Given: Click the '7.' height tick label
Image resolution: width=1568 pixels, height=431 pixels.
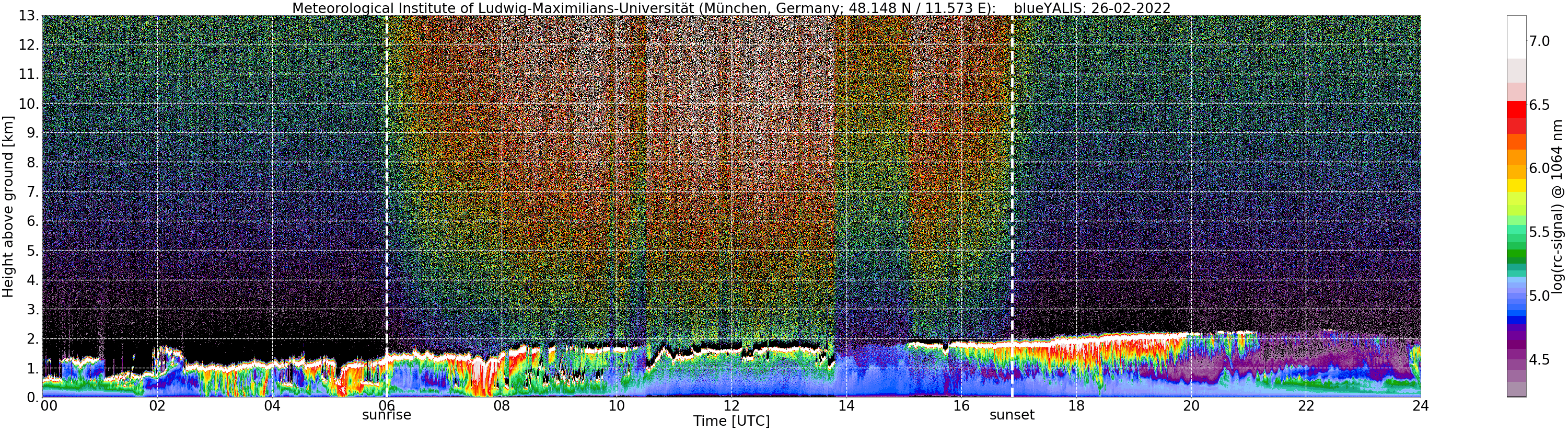Looking at the screenshot, I should click(x=33, y=192).
